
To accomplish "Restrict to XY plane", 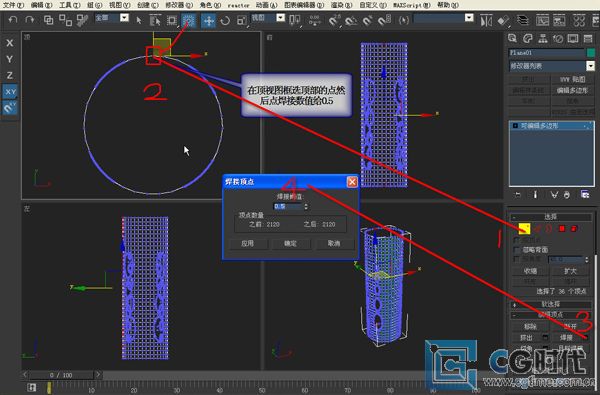I will point(10,91).
